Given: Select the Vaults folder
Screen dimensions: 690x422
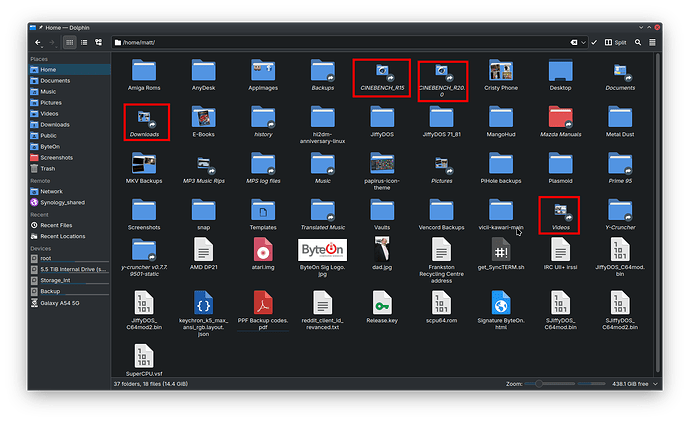Looking at the screenshot, I should tap(382, 215).
